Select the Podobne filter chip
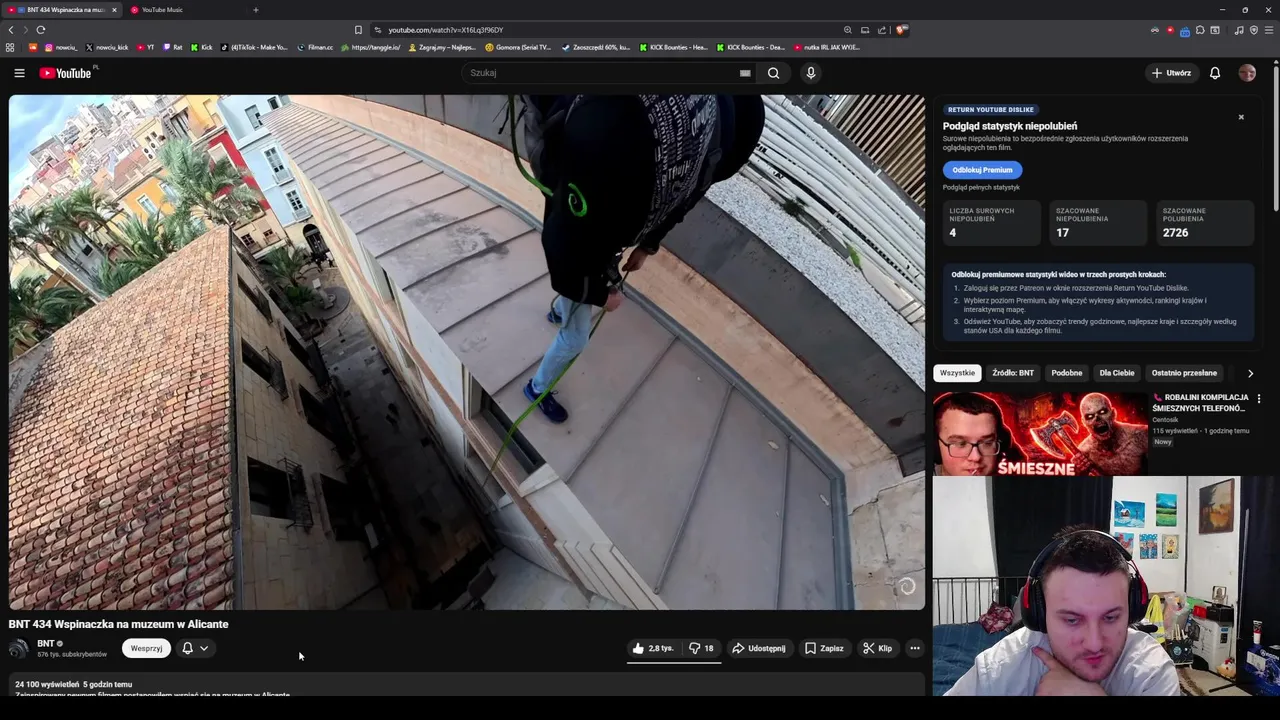 pos(1067,373)
